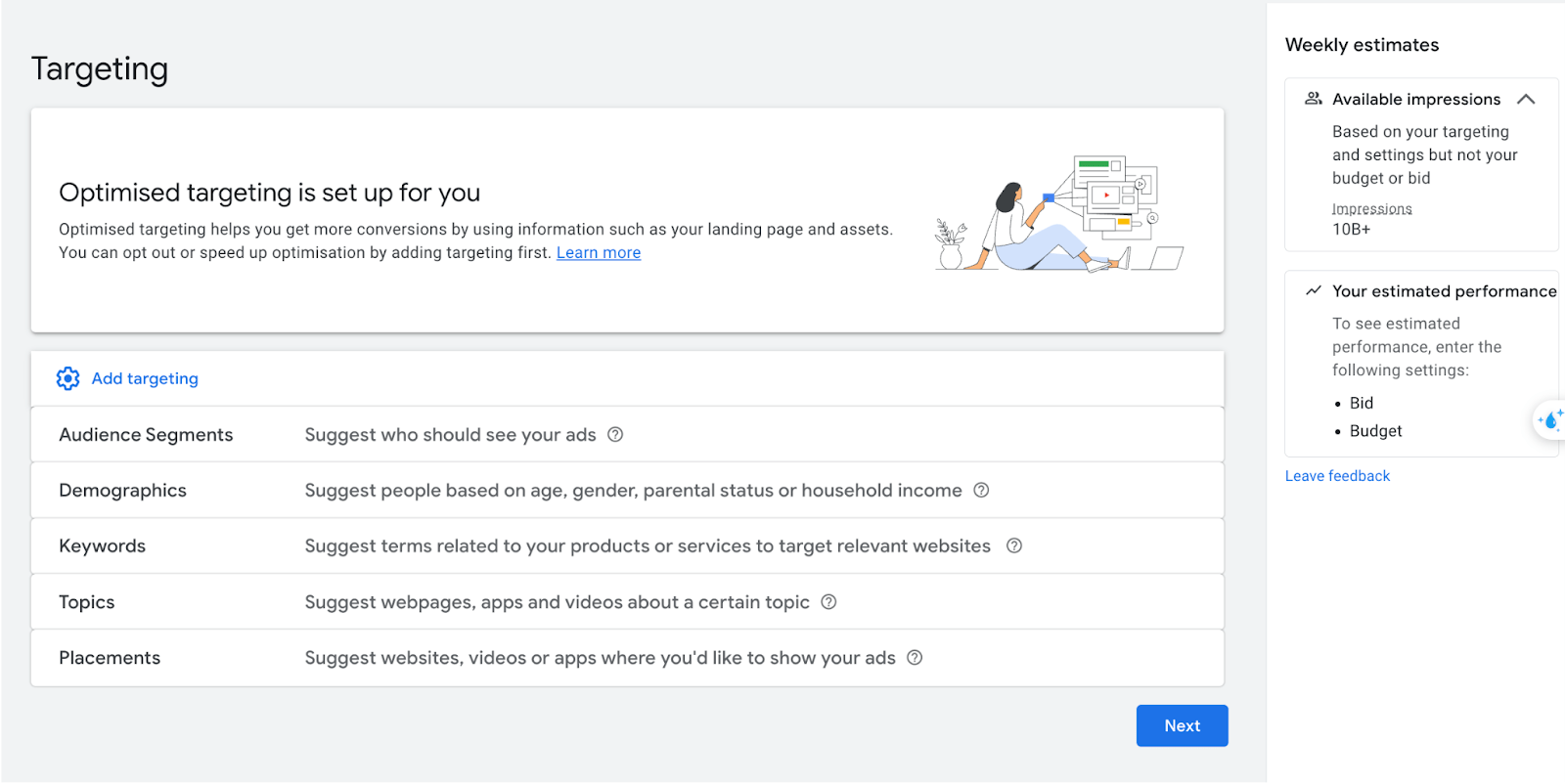Click 'Suggest who should see your ads' text
Image resolution: width=1565 pixels, height=784 pixels.
click(x=450, y=435)
